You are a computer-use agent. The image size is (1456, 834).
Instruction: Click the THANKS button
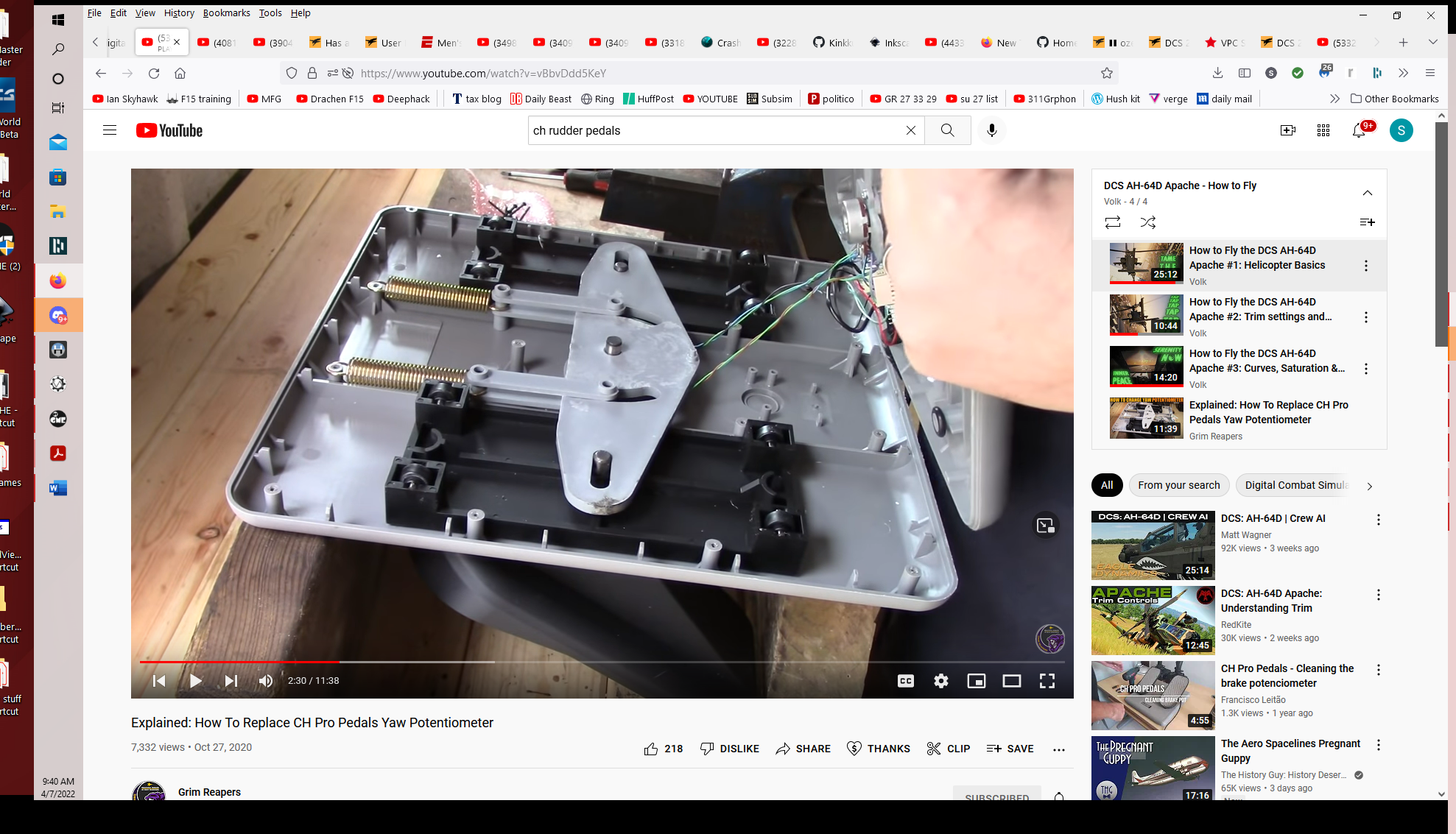pos(879,749)
